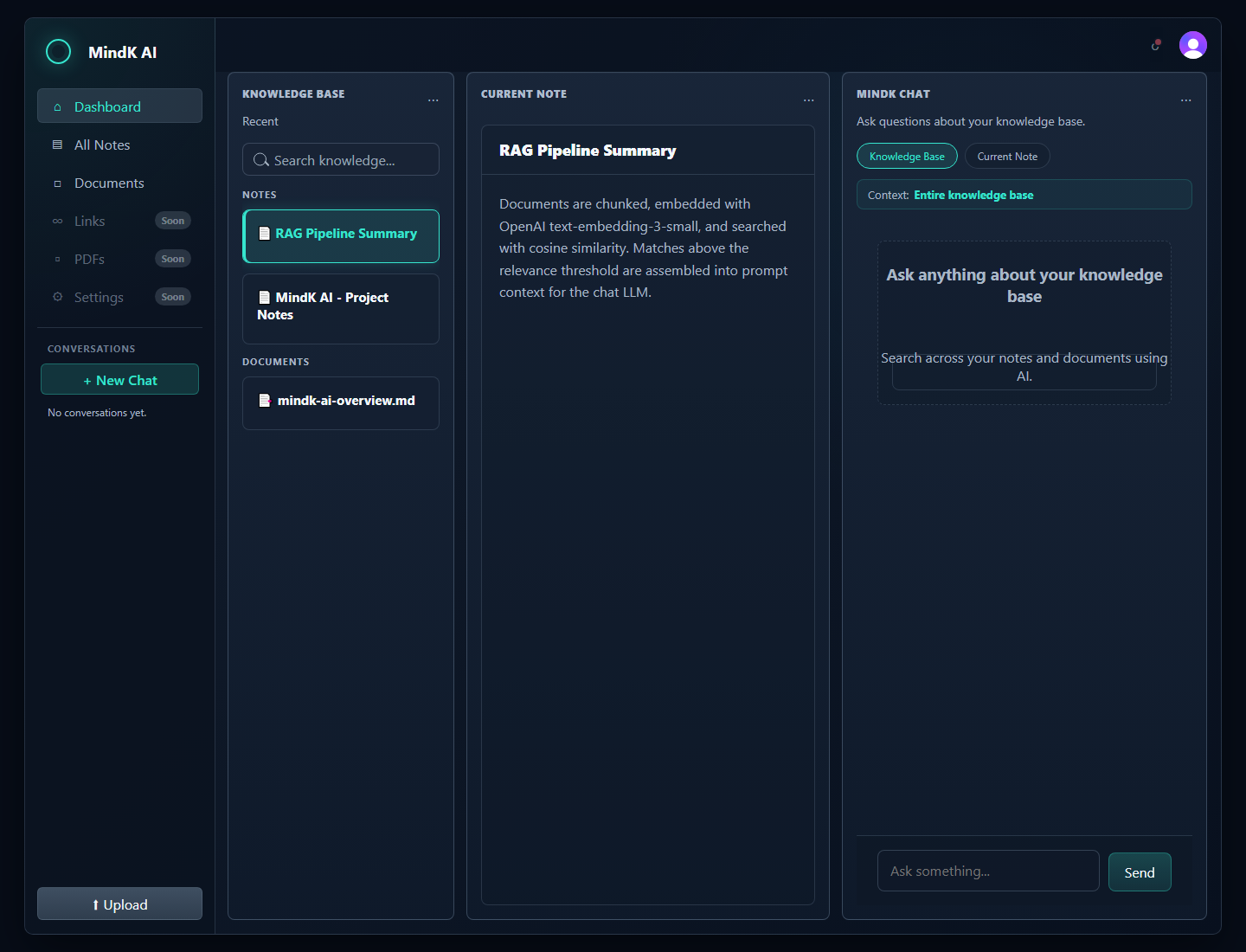Image resolution: width=1246 pixels, height=952 pixels.
Task: Click 'Ask questions about your knowledge base.' subtitle
Action: [971, 121]
